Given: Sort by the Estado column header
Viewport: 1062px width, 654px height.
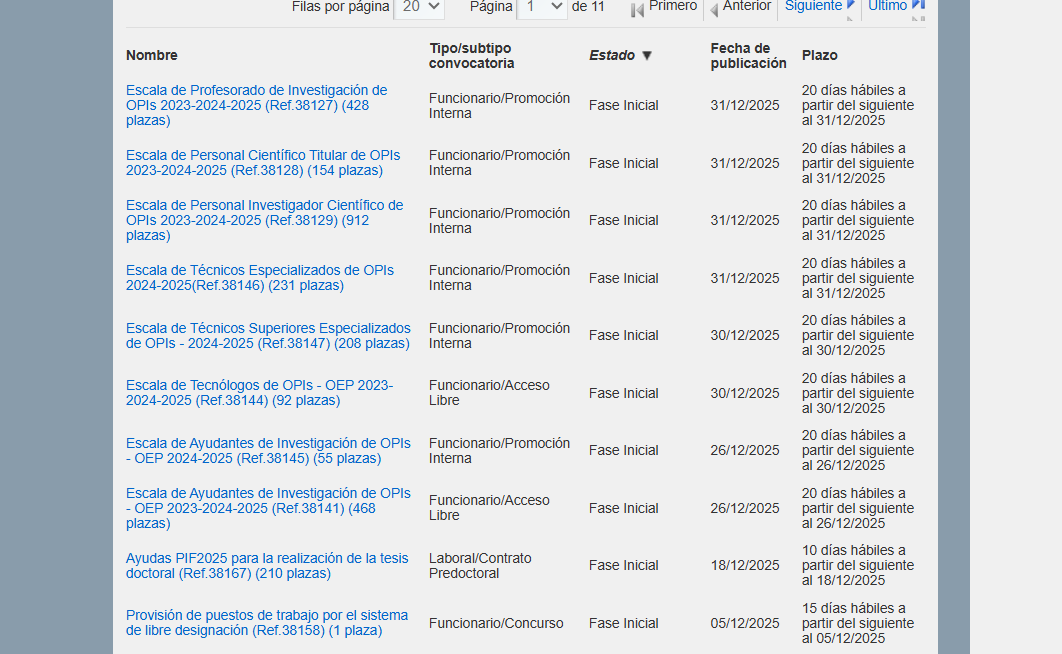Looking at the screenshot, I should (x=612, y=56).
